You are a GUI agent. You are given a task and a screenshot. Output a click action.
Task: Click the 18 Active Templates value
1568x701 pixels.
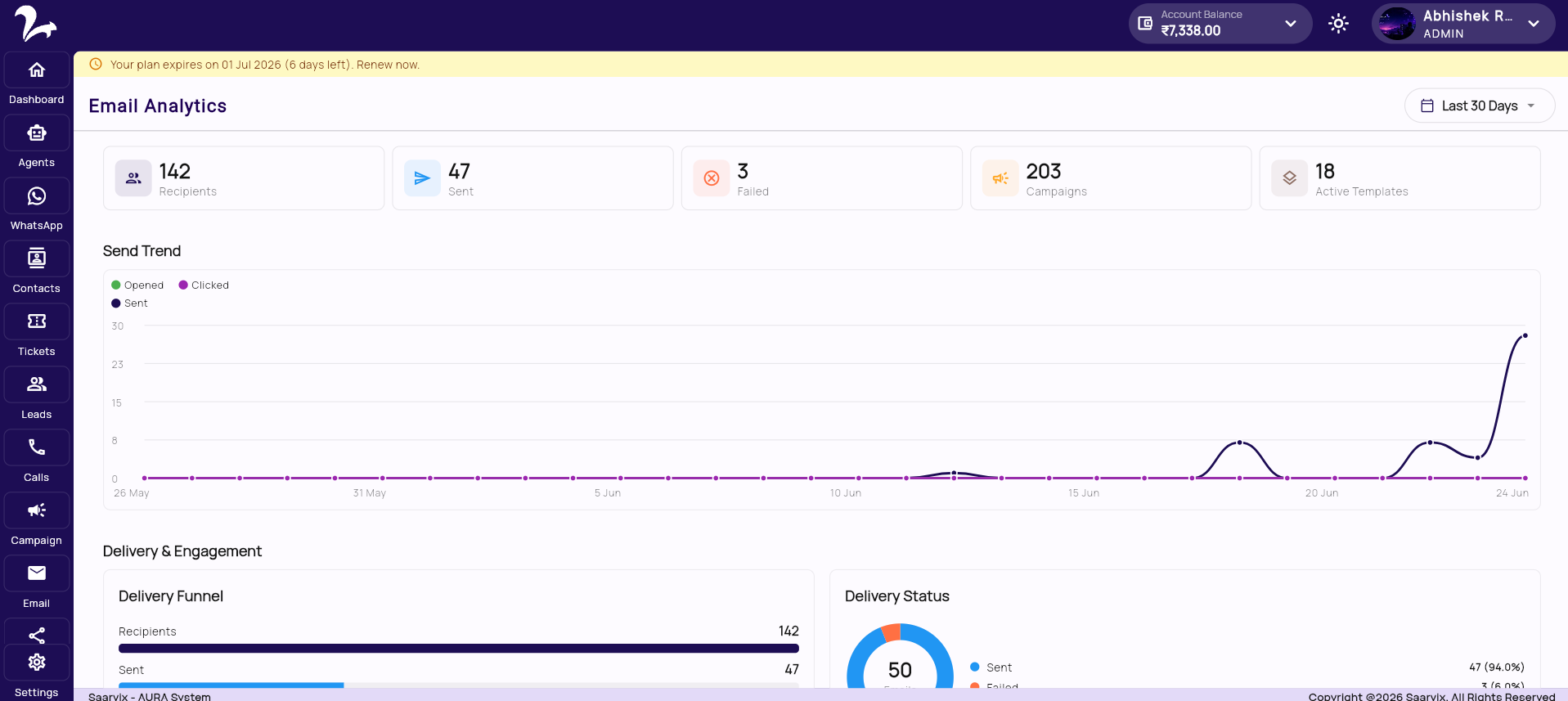pyautogui.click(x=1325, y=171)
